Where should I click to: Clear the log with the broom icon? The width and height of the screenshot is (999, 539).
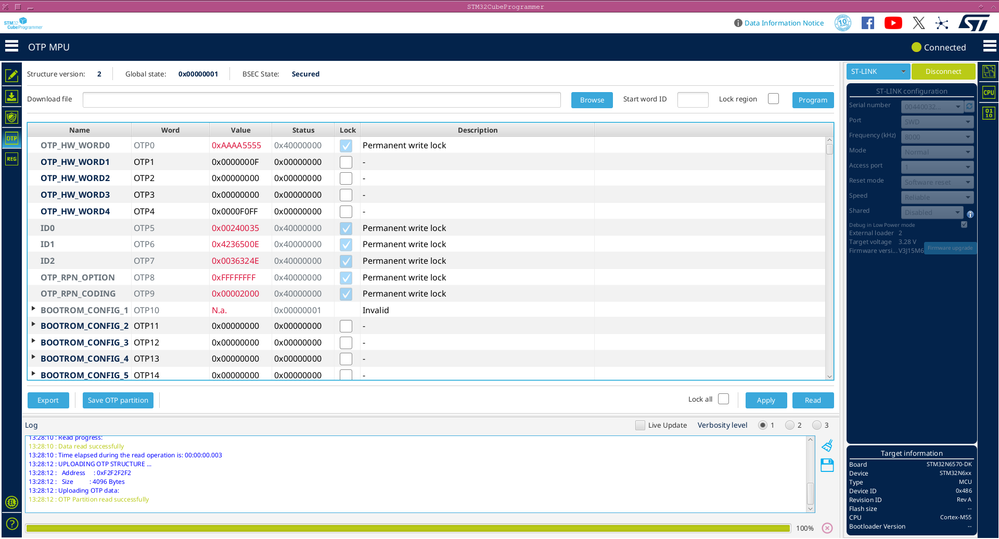[x=827, y=445]
